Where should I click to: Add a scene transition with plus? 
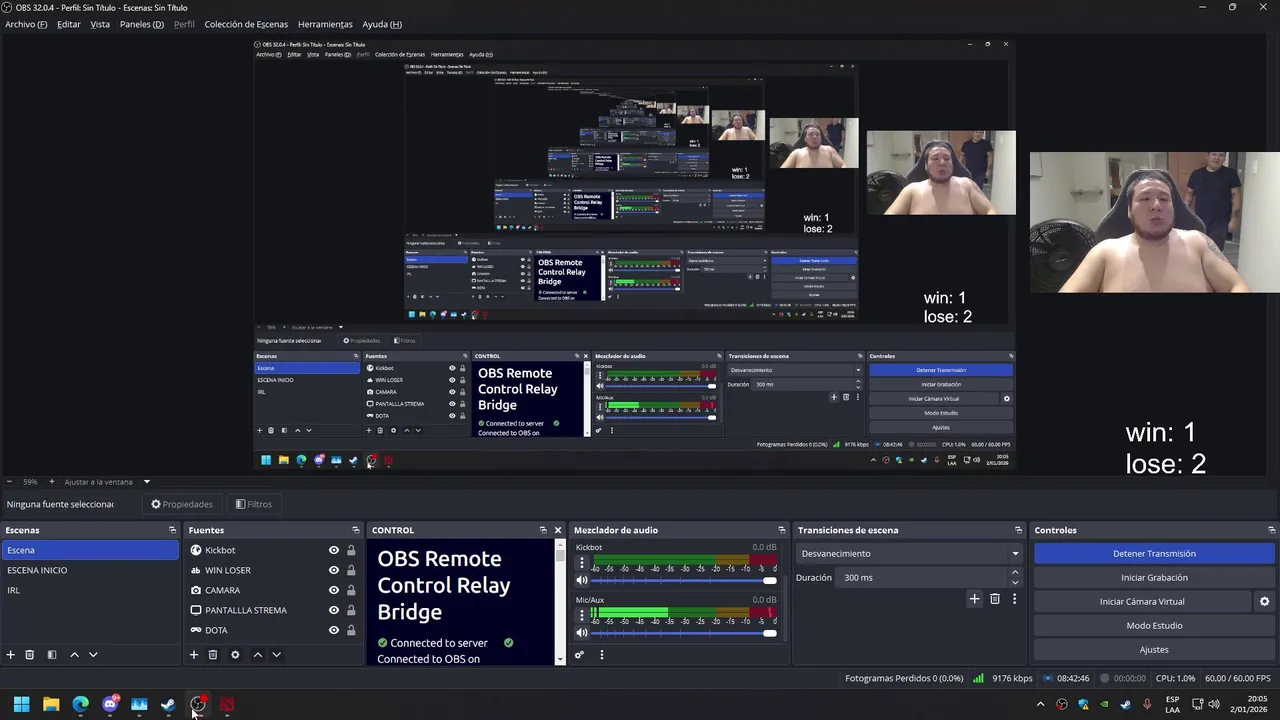coord(974,599)
